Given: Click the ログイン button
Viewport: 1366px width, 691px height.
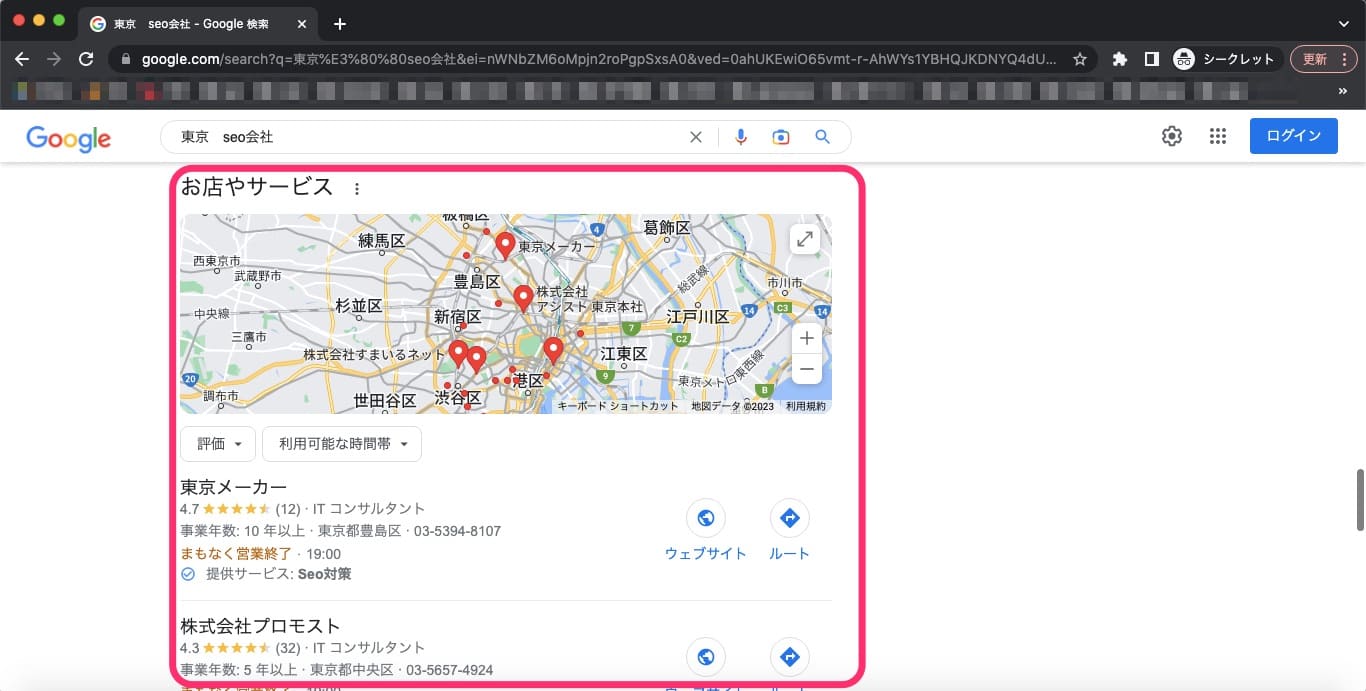Looking at the screenshot, I should click(x=1294, y=136).
